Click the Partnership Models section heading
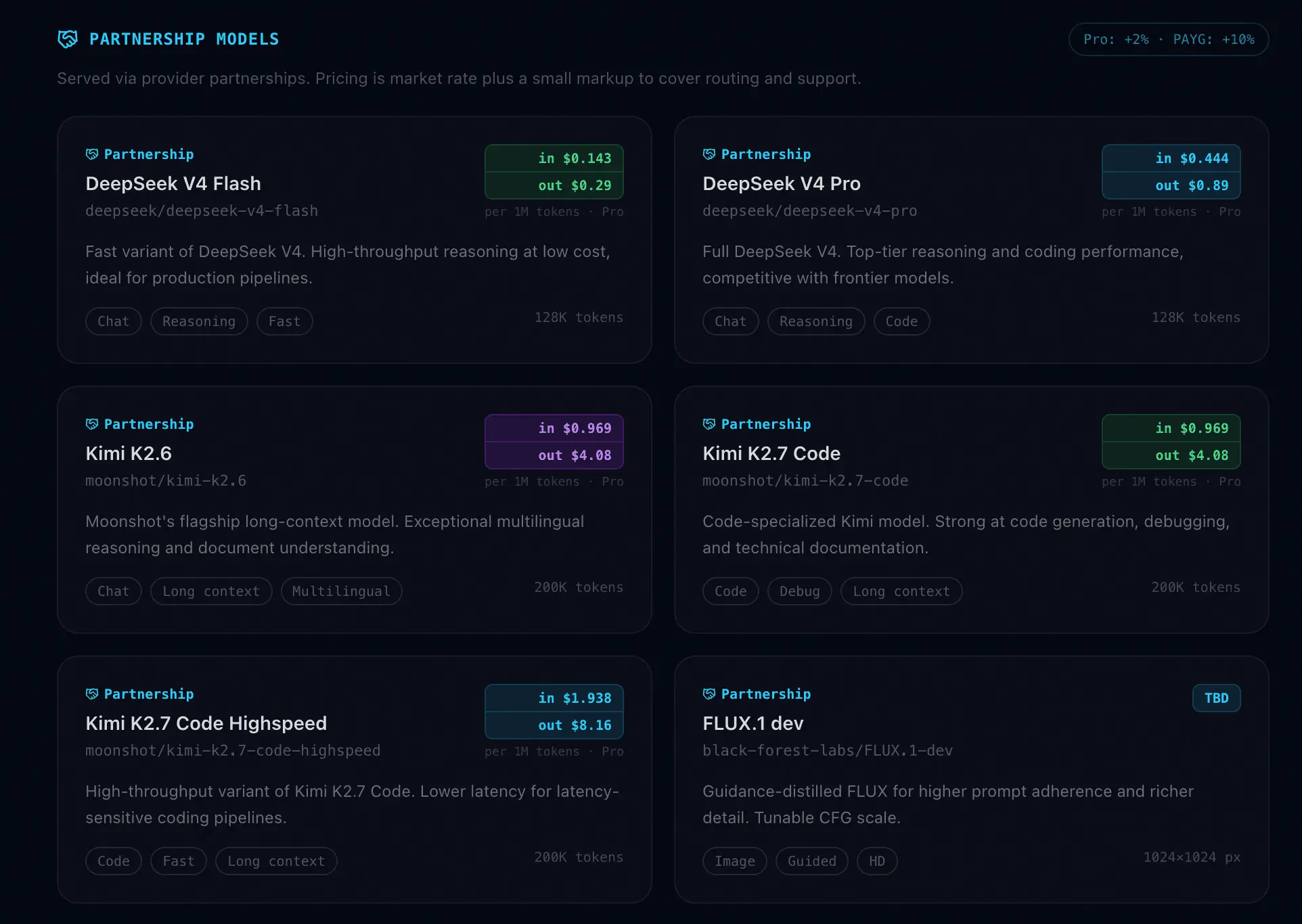The height and width of the screenshot is (924, 1302). [184, 39]
